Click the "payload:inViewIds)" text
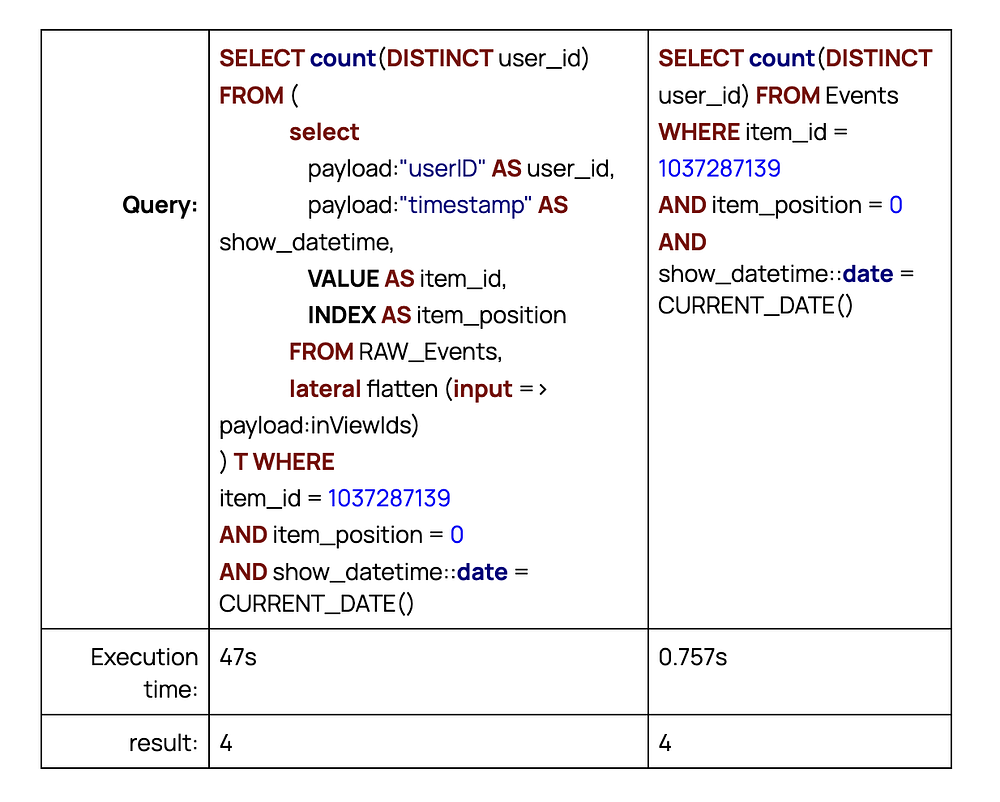 319,425
